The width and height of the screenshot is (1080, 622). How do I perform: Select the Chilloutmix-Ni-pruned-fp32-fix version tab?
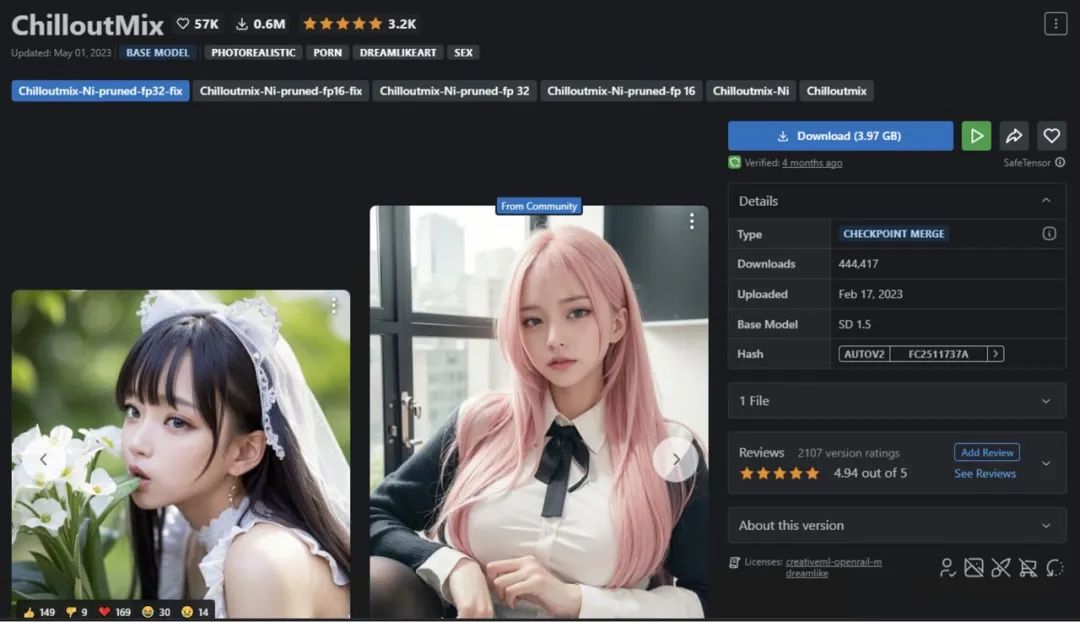(x=101, y=91)
